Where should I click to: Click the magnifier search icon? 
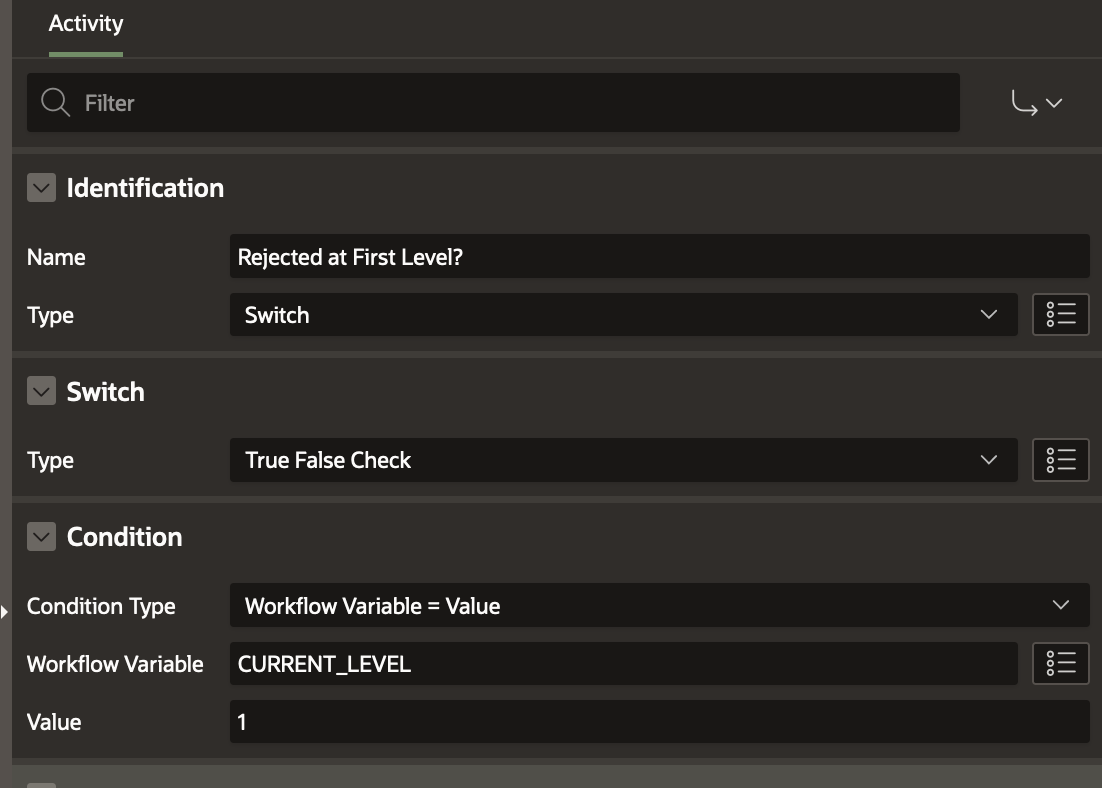(x=56, y=103)
